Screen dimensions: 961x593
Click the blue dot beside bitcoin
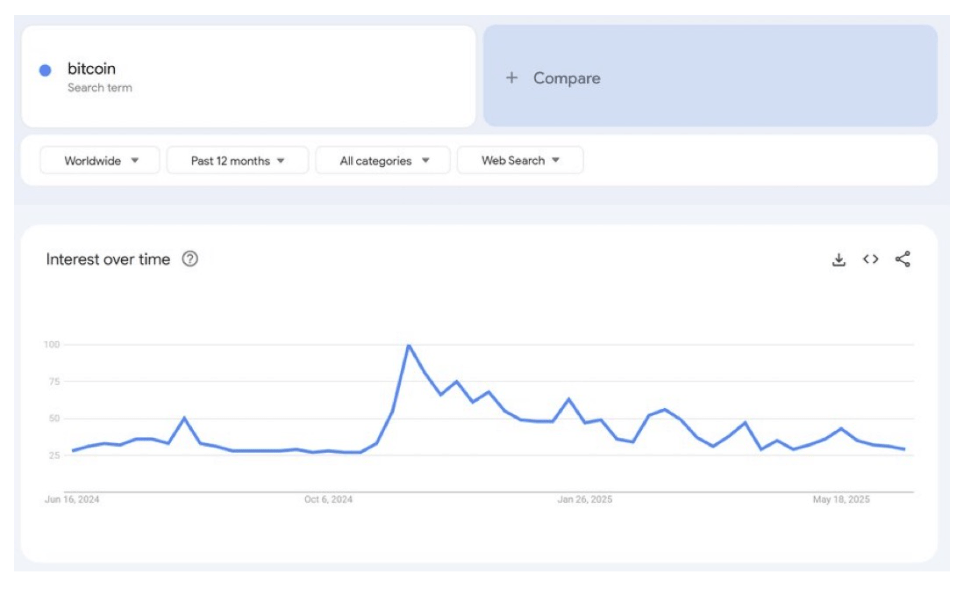coord(45,70)
